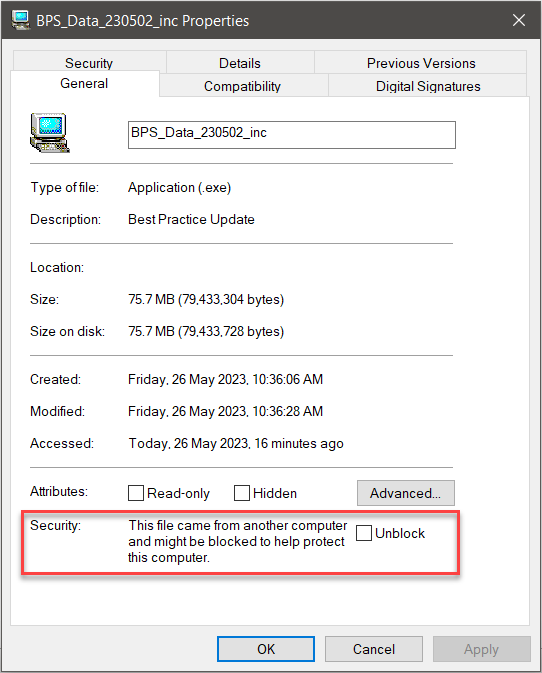
Task: Check the Hidden attribute box
Action: pos(242,493)
